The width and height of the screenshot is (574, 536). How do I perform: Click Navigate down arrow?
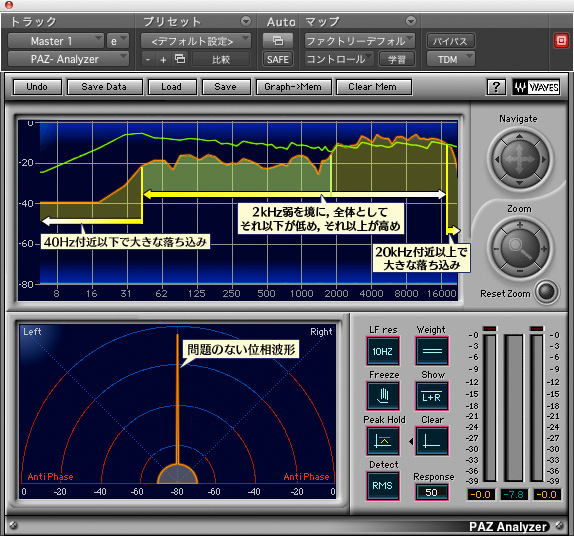tap(519, 182)
